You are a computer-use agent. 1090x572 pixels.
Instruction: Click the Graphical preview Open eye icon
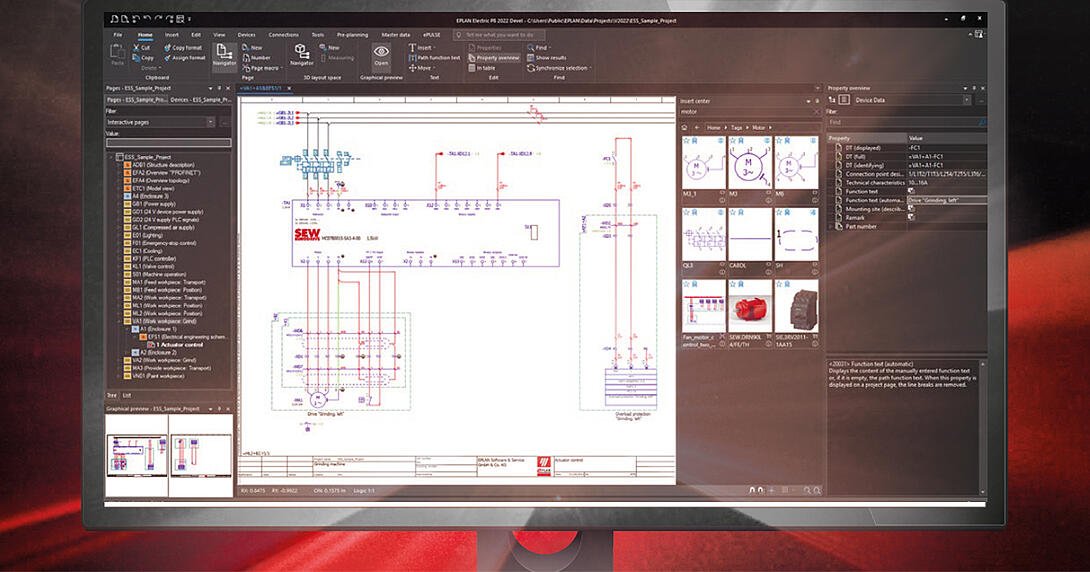click(381, 54)
